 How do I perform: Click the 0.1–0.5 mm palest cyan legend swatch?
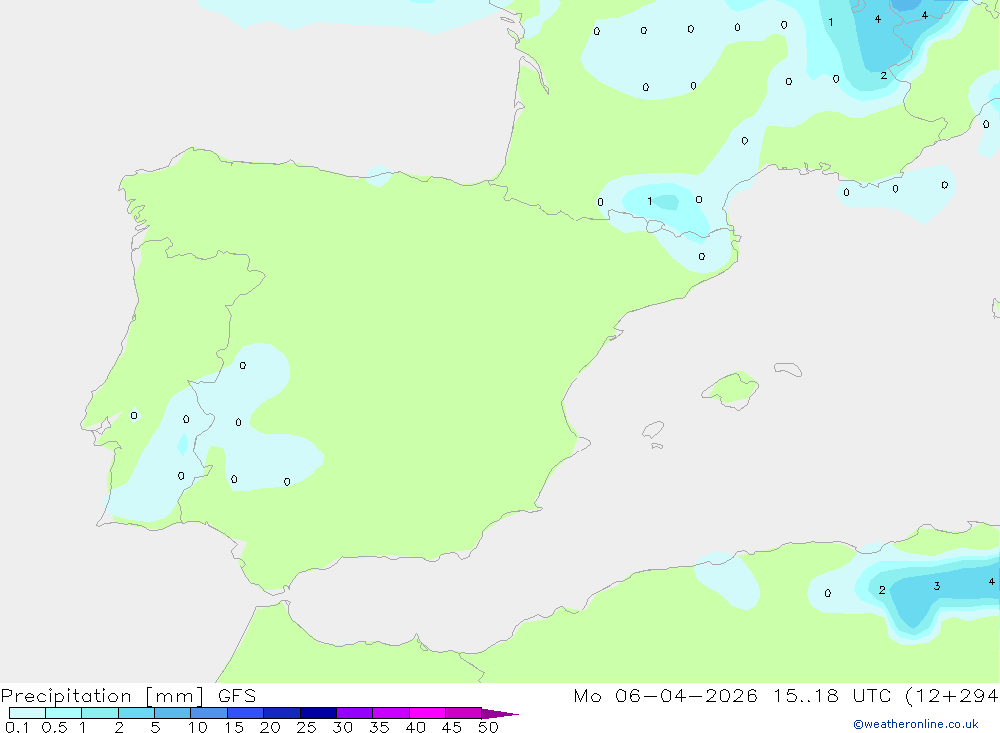tap(27, 713)
